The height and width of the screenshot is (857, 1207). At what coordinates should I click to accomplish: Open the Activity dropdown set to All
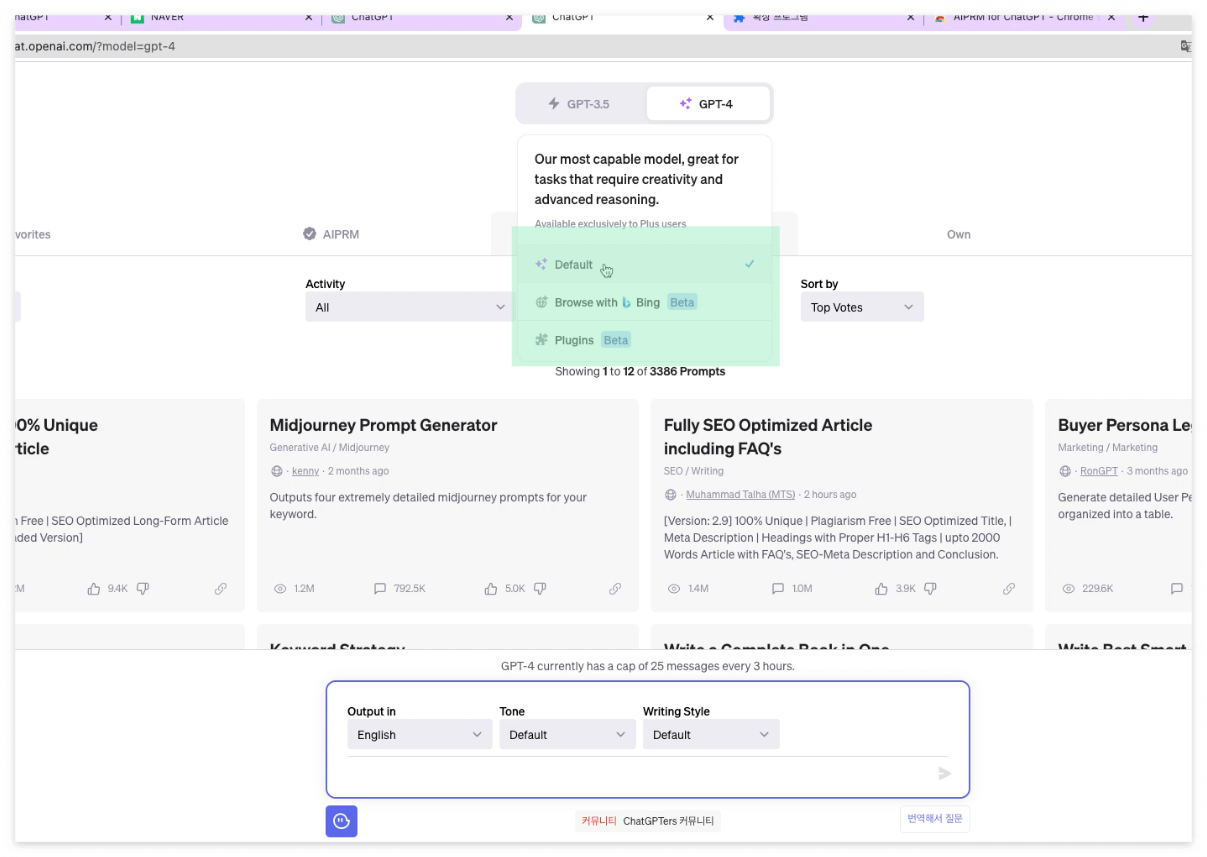coord(410,307)
